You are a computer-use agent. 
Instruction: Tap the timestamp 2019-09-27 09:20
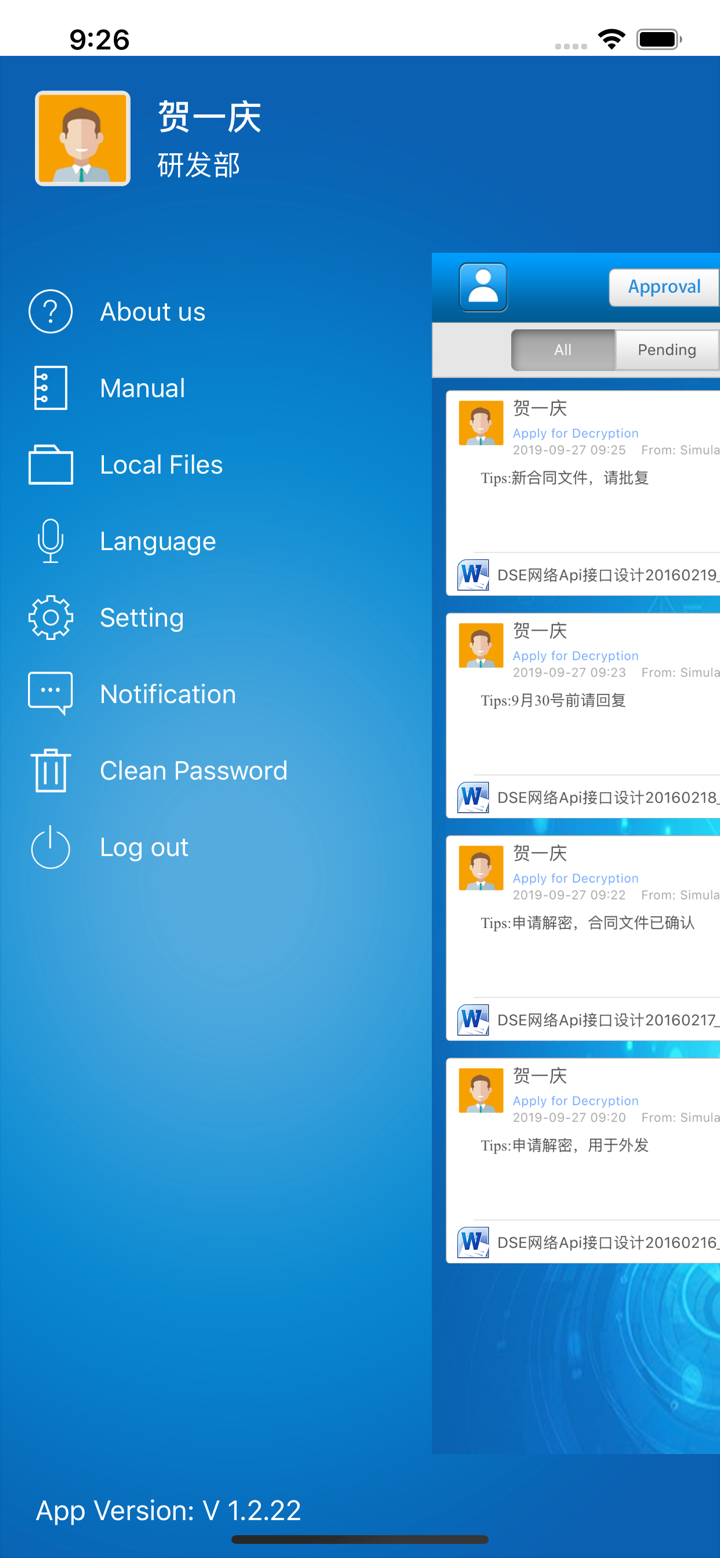pyautogui.click(x=570, y=1118)
